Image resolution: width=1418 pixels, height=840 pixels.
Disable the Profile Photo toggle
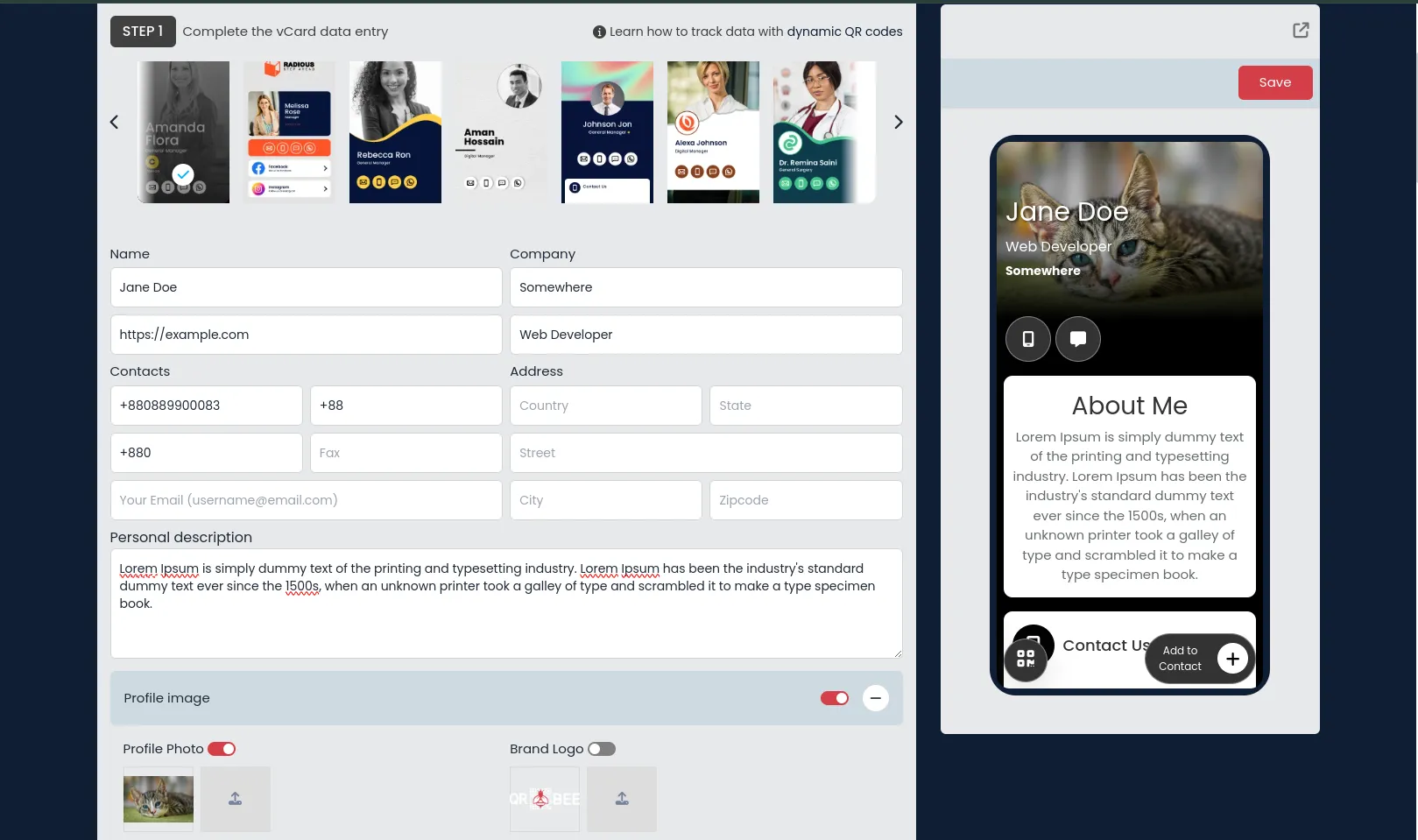222,749
